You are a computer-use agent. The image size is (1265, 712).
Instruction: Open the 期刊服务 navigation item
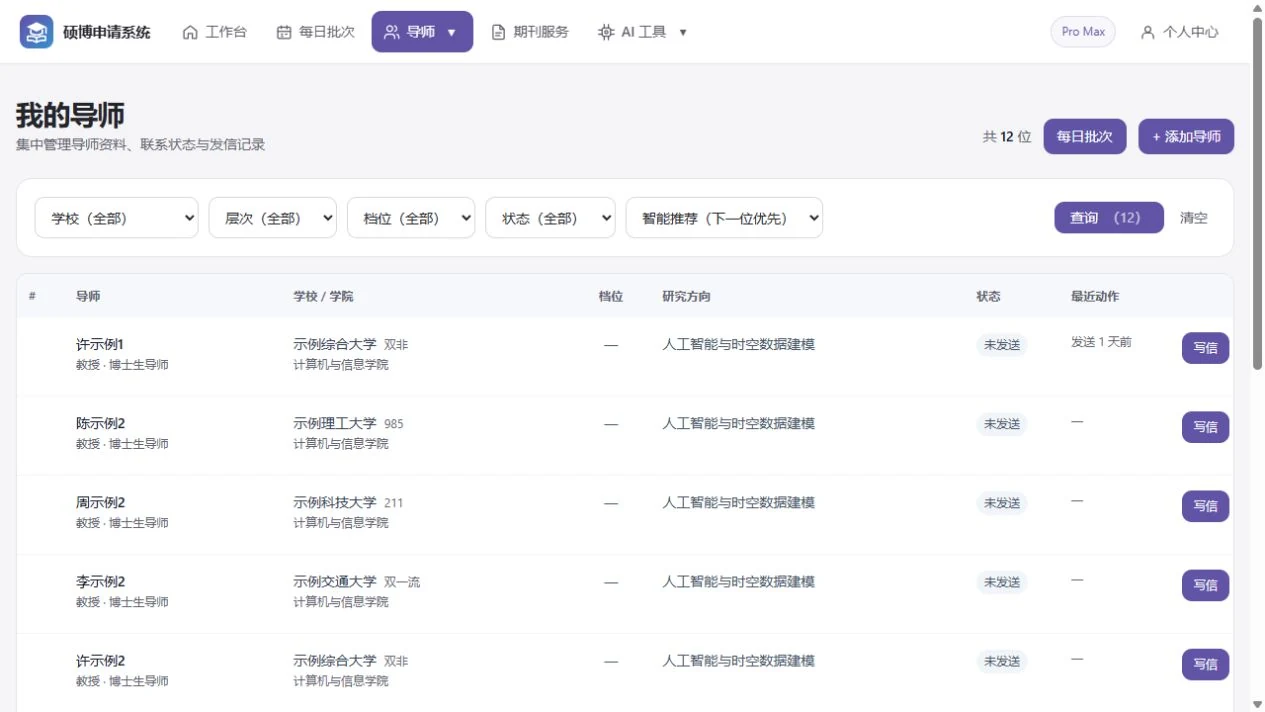[530, 32]
